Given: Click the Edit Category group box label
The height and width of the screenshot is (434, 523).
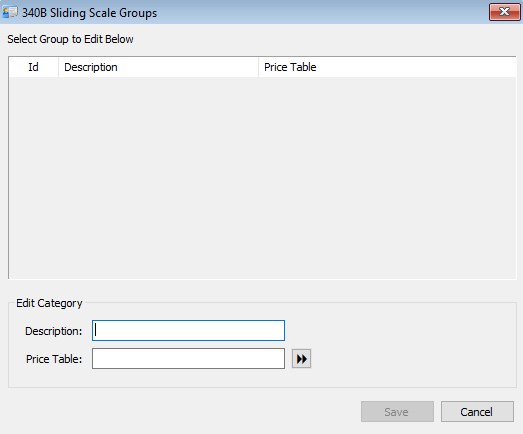Looking at the screenshot, I should [49, 303].
